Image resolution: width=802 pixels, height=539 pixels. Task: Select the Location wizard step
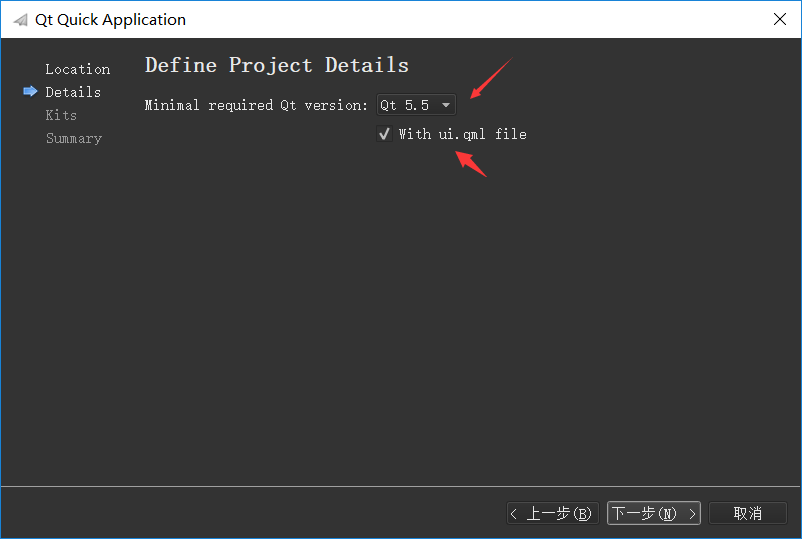(x=78, y=69)
